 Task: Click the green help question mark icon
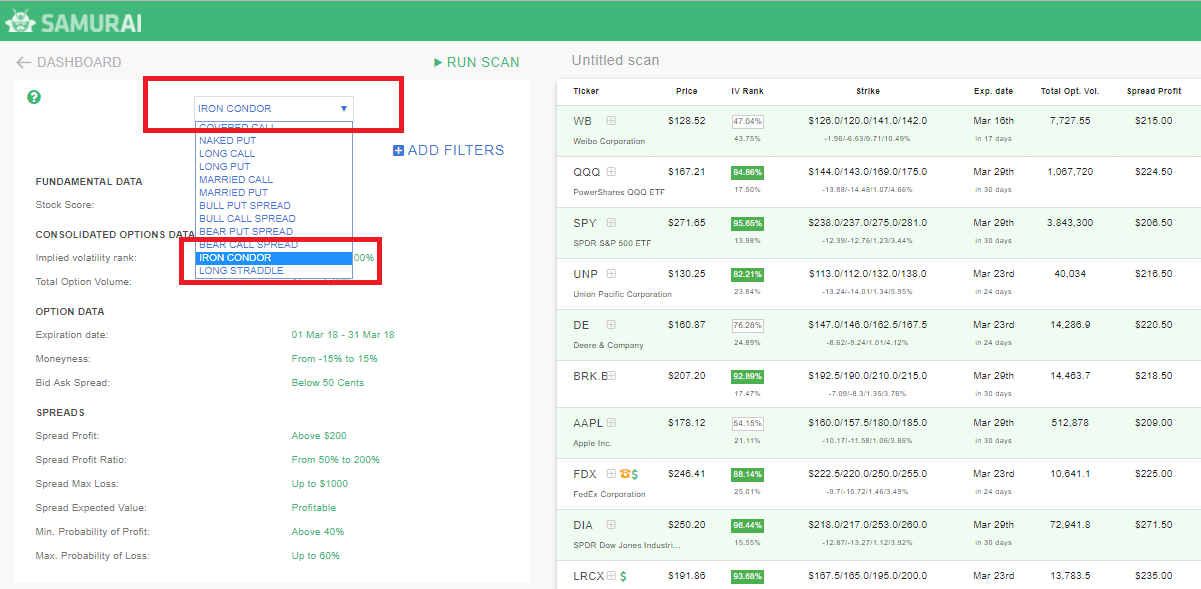click(33, 97)
